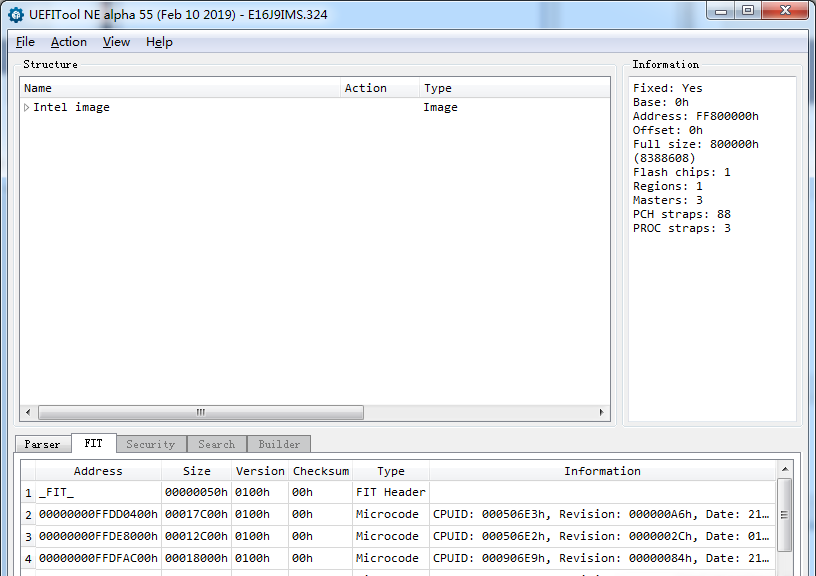Select the FIT tab
Screen dimensions: 816x576
(94, 443)
